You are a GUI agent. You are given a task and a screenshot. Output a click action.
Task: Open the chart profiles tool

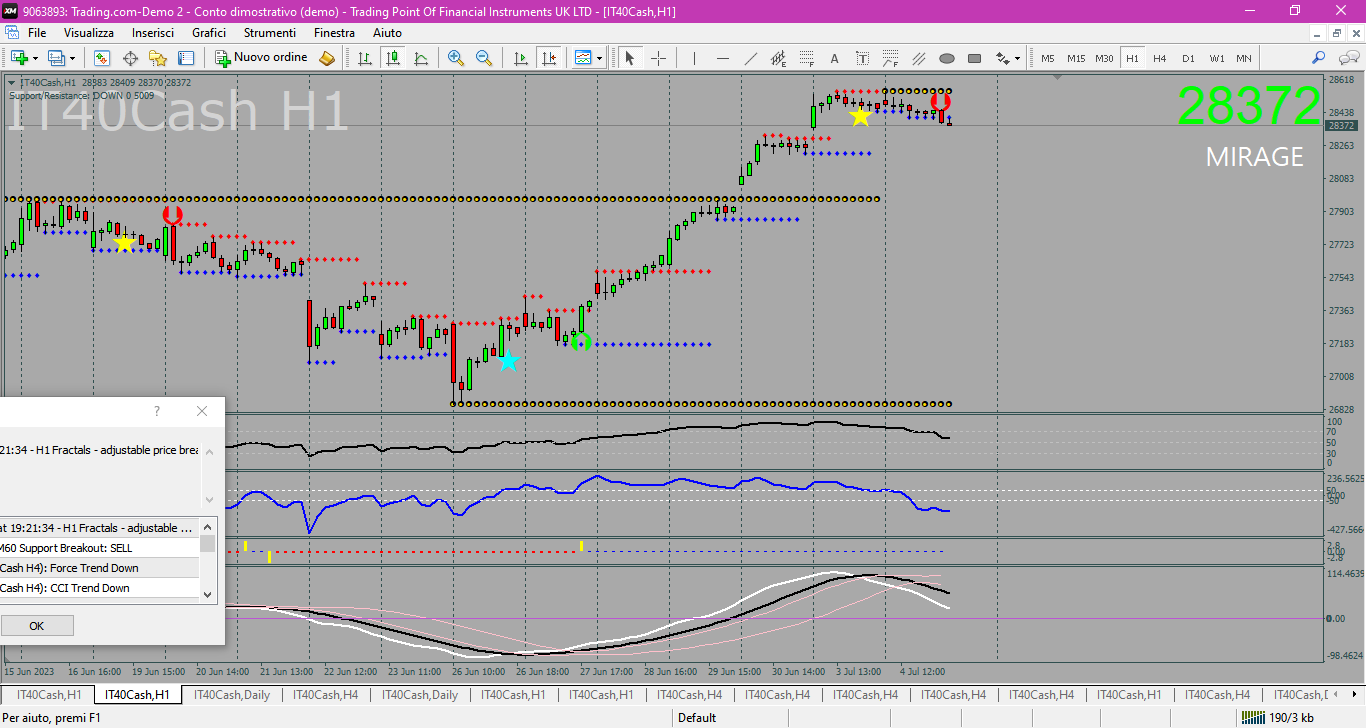tap(57, 58)
